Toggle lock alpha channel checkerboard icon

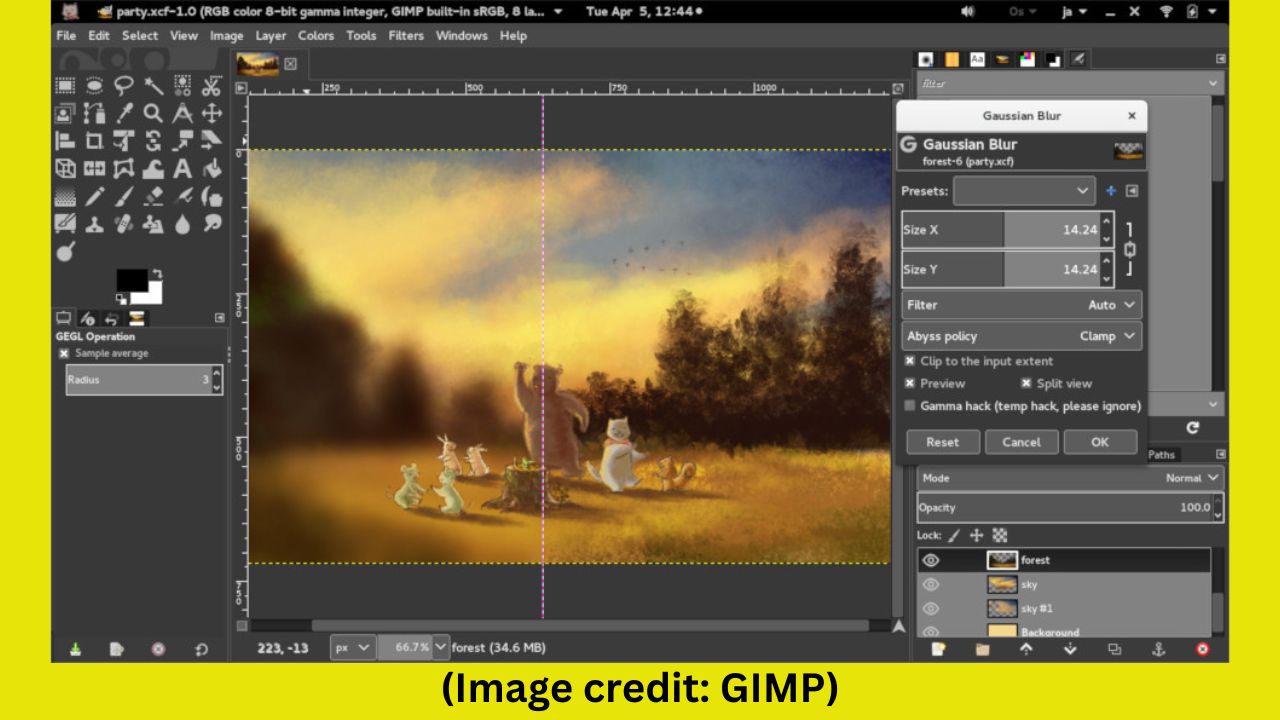pos(1000,535)
